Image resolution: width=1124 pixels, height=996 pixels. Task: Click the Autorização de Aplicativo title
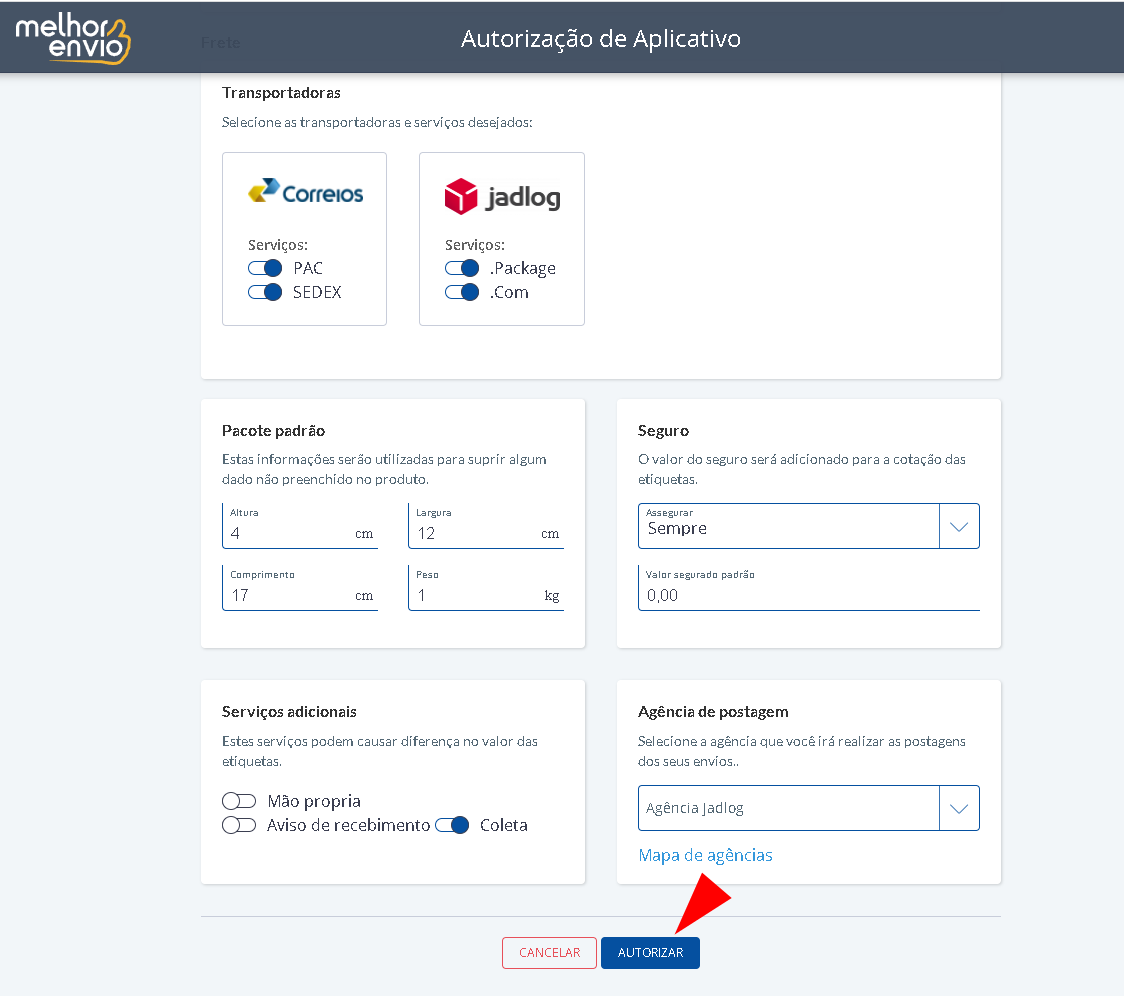point(601,39)
